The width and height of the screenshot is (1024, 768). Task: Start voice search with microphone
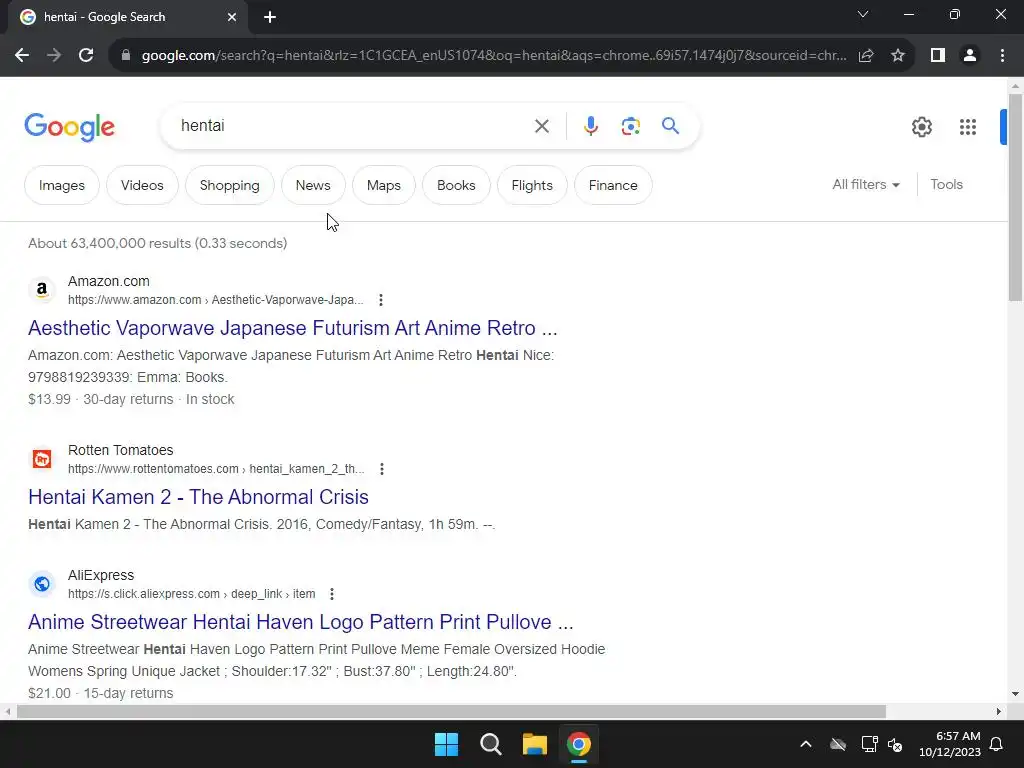[590, 126]
